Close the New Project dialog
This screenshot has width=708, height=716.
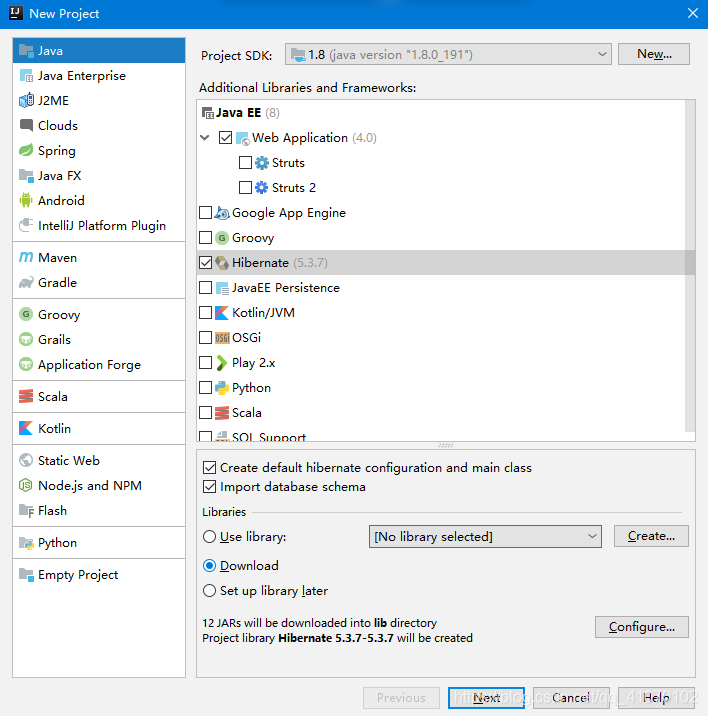point(692,13)
